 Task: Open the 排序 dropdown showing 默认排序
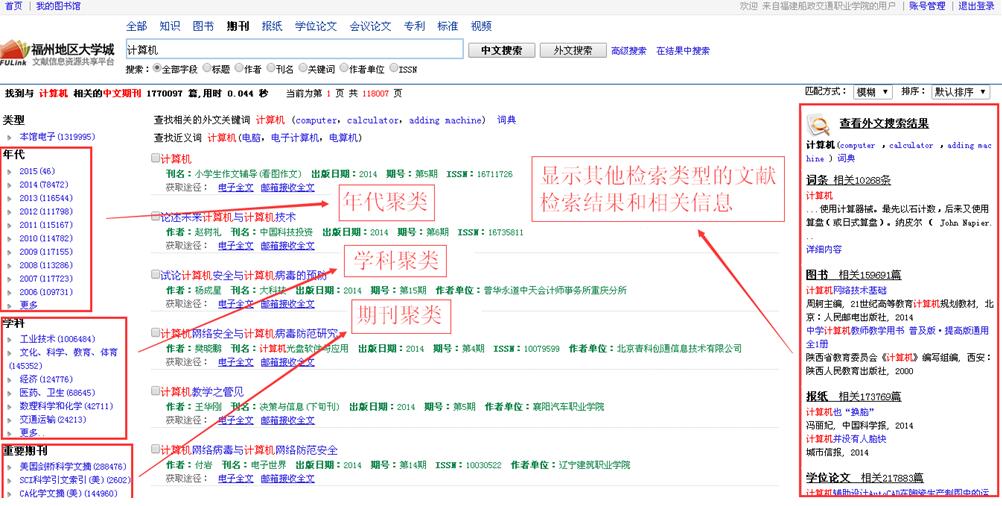click(x=958, y=92)
